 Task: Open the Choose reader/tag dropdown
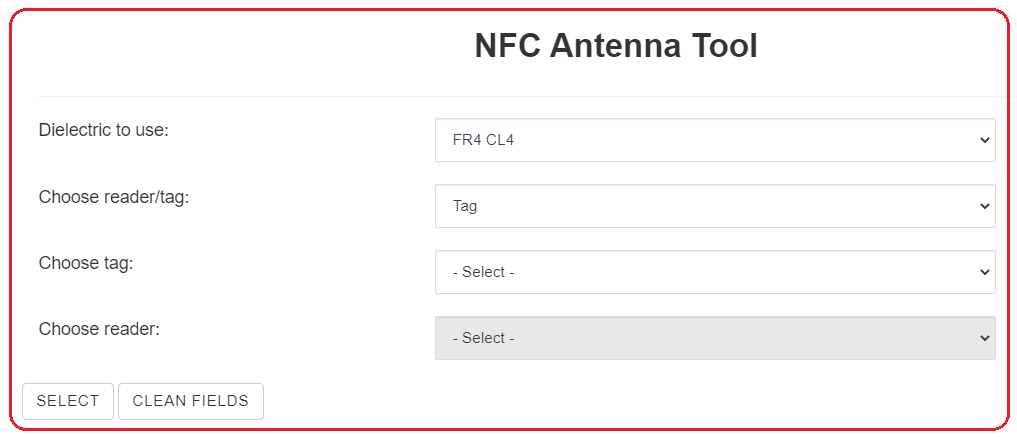point(714,206)
